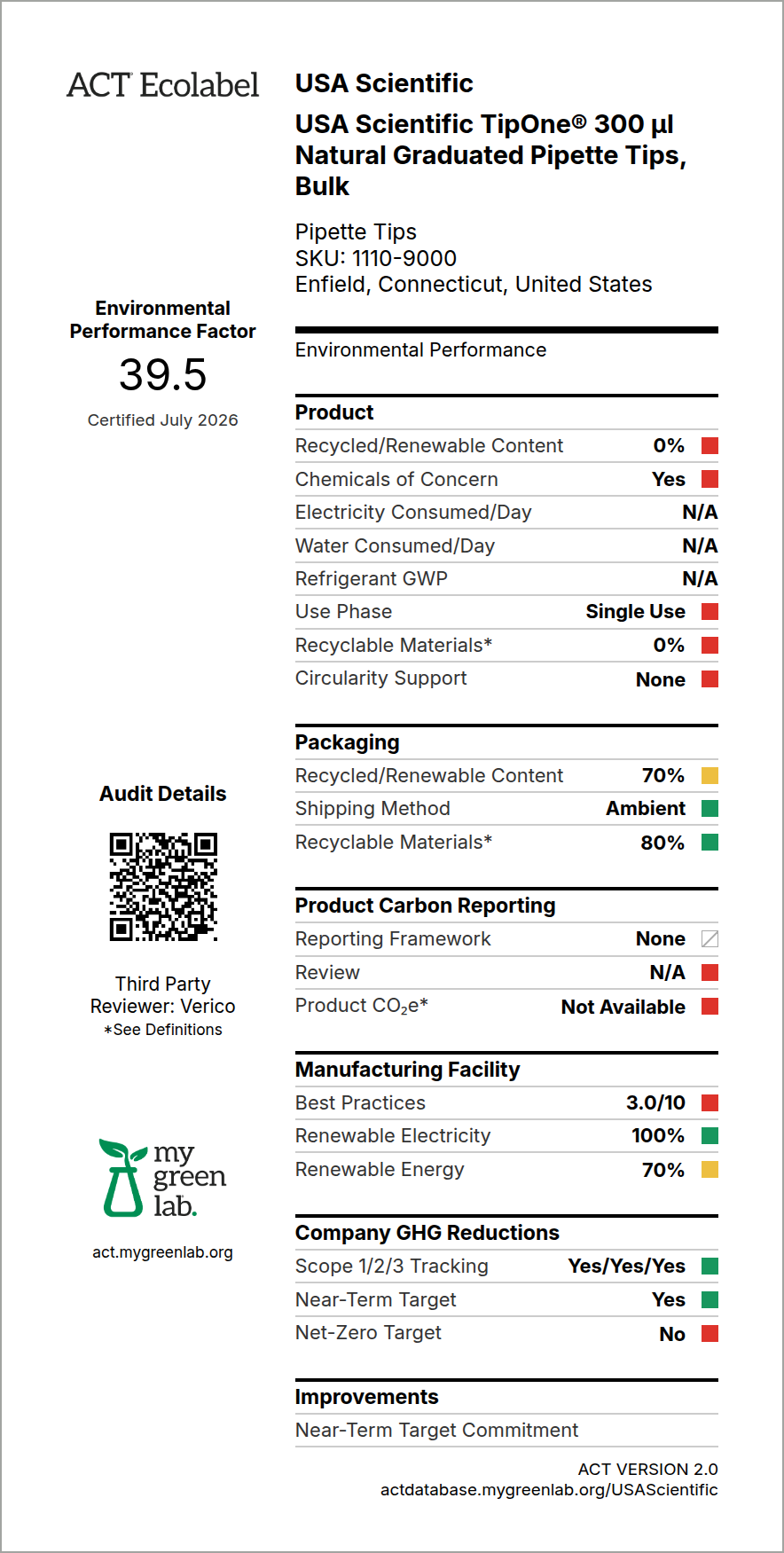This screenshot has width=784, height=1553.
Task: Click the See Definitions note
Action: point(163,1030)
